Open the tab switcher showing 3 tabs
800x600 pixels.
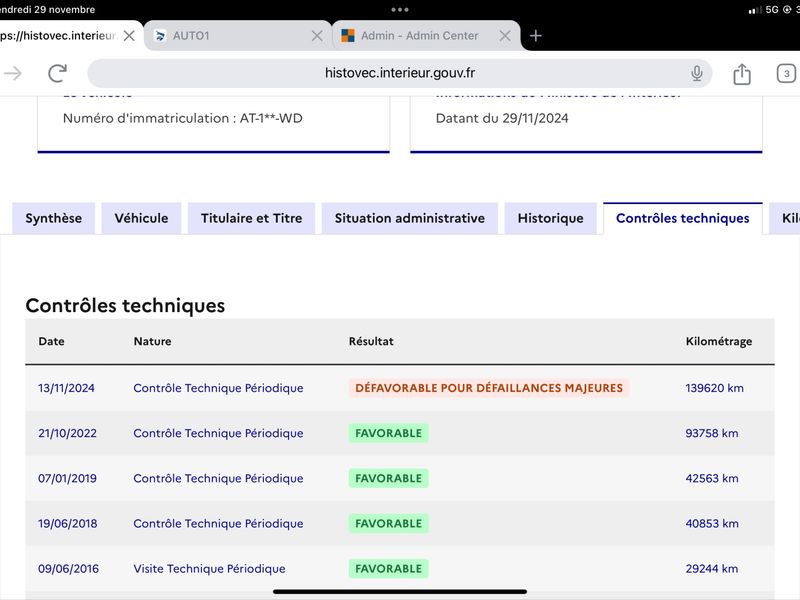point(786,73)
